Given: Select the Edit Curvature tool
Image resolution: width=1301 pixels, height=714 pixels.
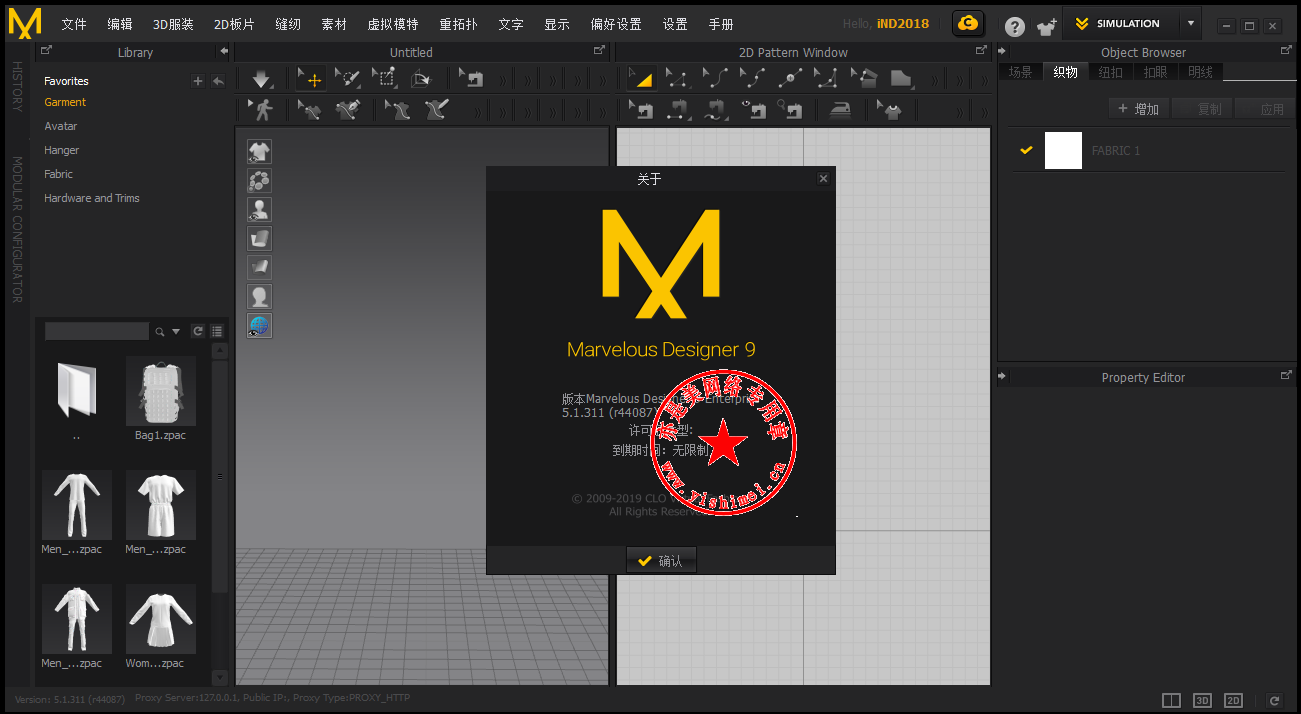Looking at the screenshot, I should tap(715, 79).
